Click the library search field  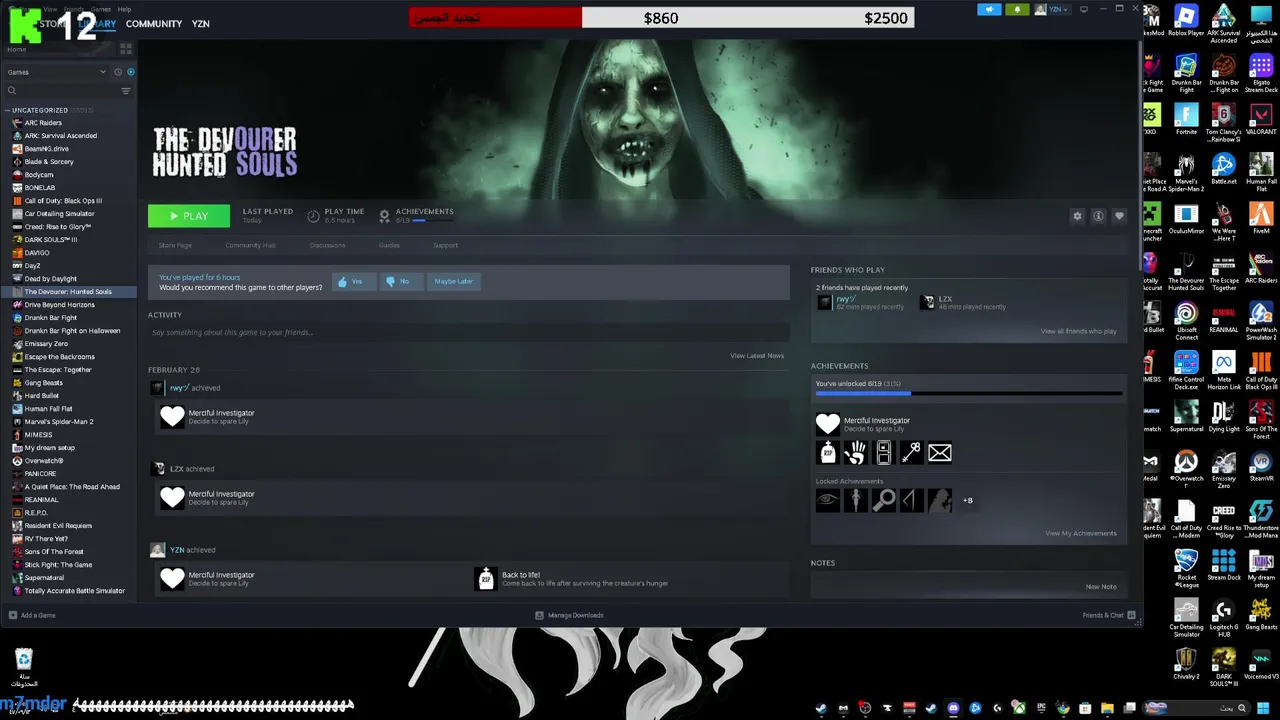(60, 91)
